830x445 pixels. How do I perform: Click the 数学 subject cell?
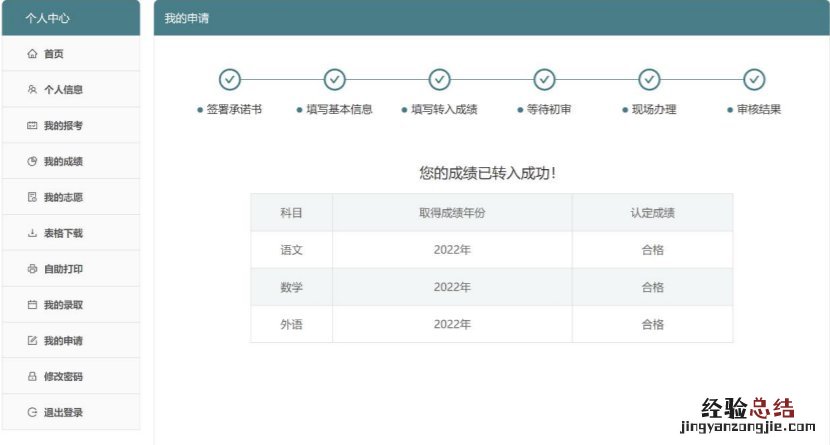coord(291,287)
